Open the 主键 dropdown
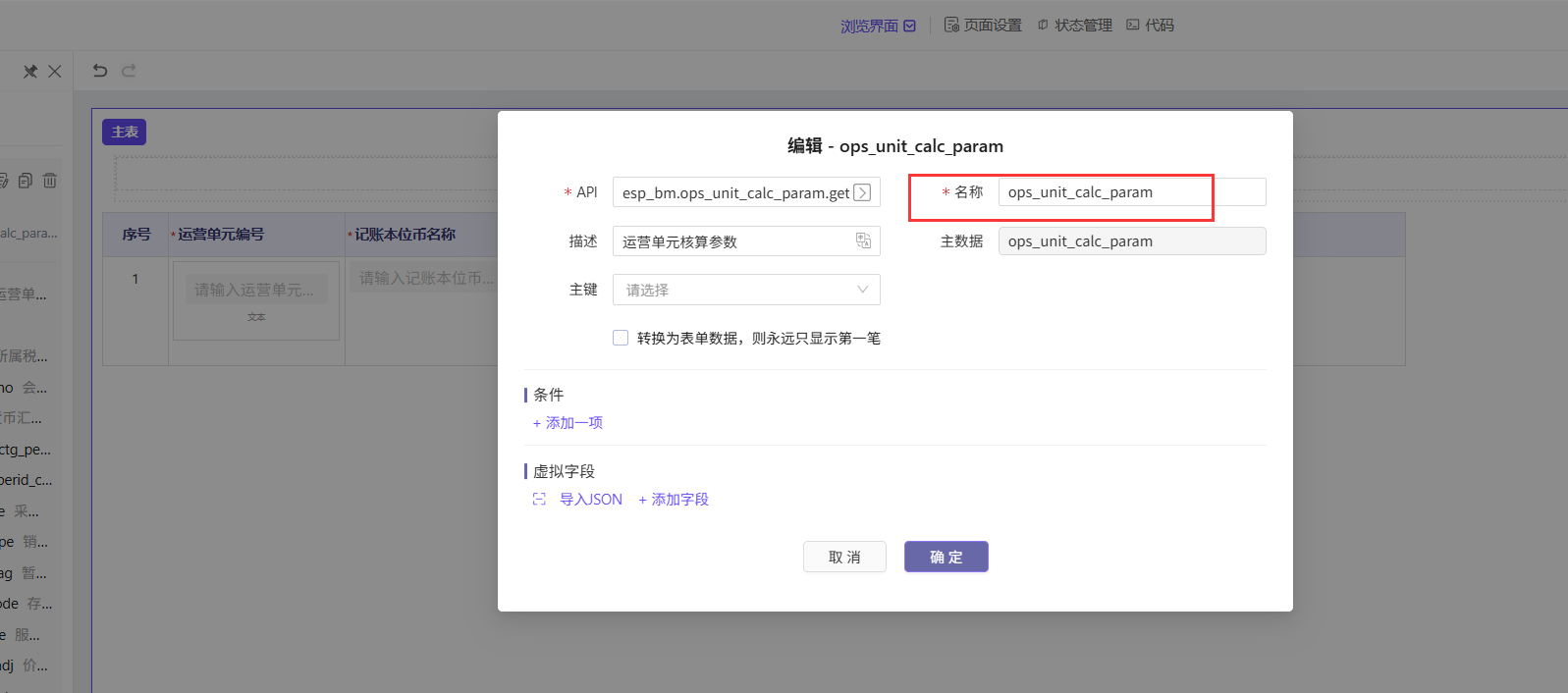1568x693 pixels. click(x=746, y=290)
